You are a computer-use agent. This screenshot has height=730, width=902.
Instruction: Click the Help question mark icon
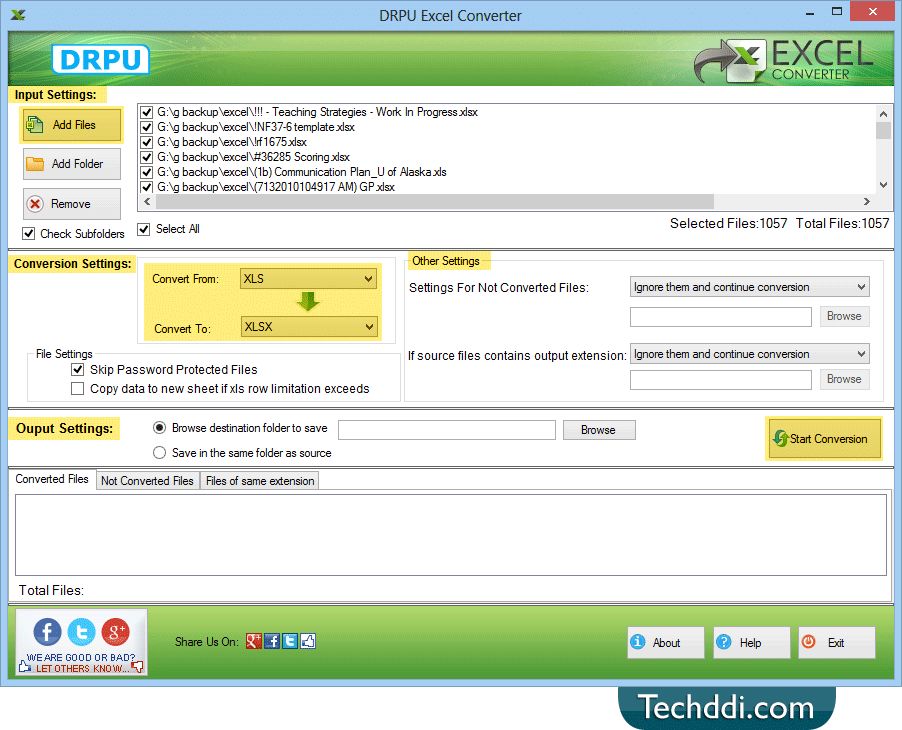pos(724,641)
